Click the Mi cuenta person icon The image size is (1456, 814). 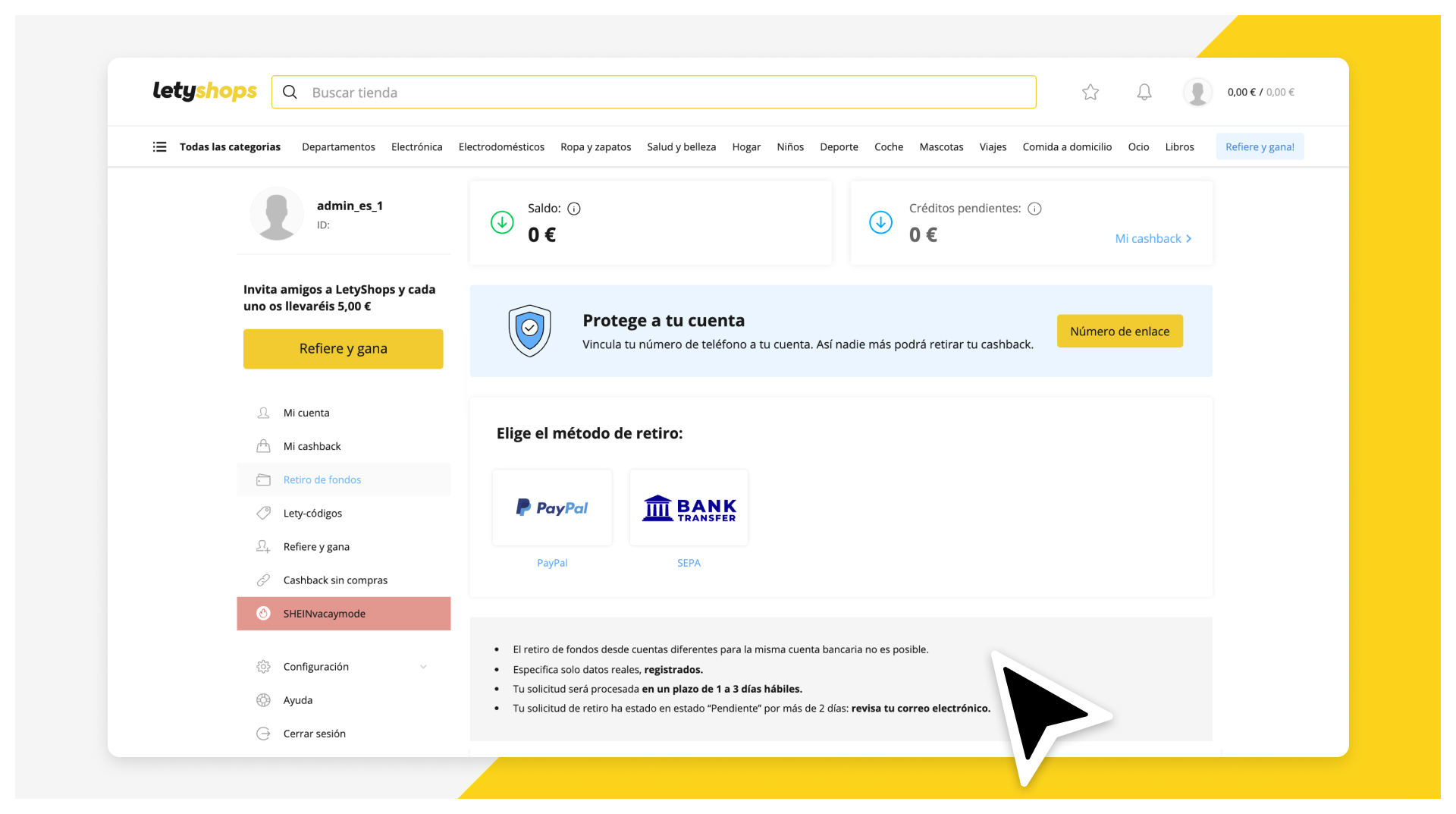point(263,413)
